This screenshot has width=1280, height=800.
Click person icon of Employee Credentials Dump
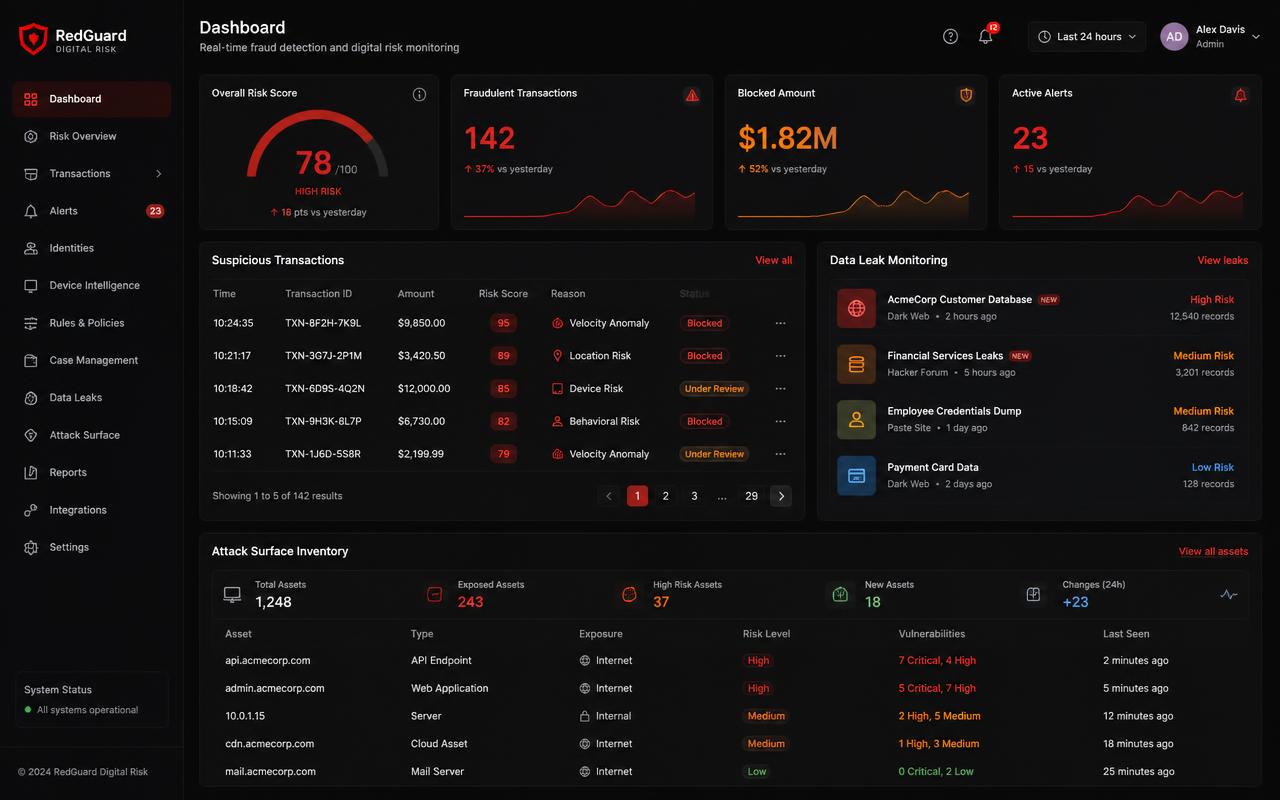(856, 420)
